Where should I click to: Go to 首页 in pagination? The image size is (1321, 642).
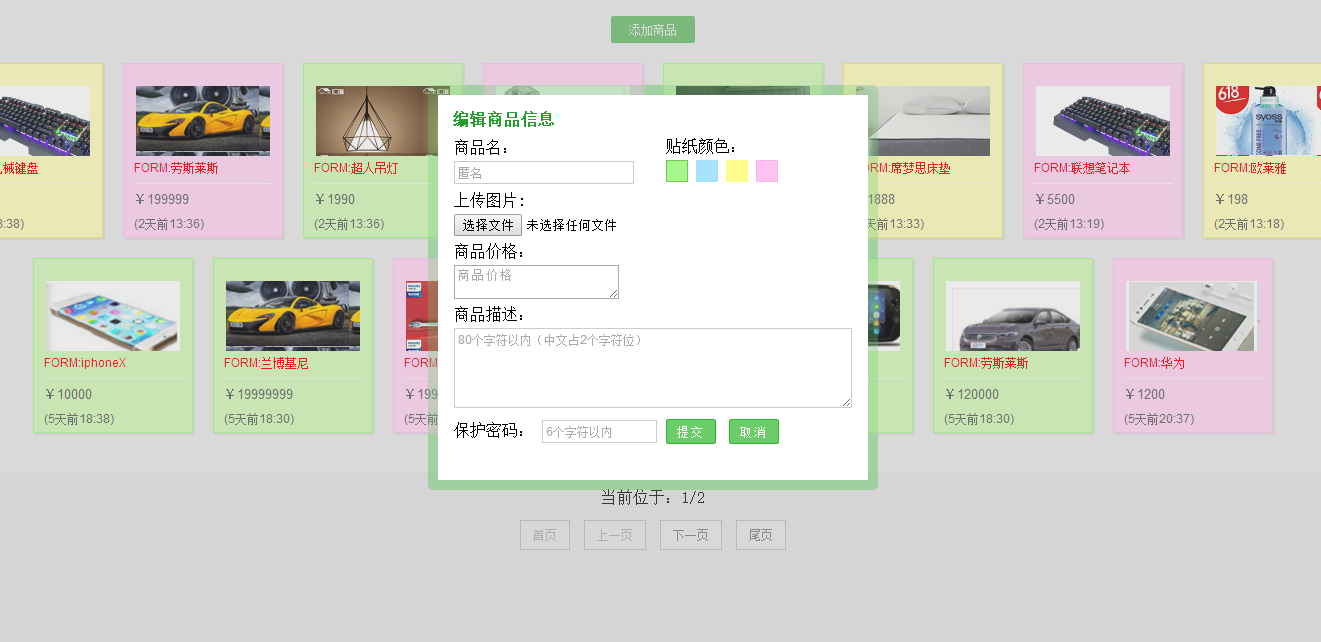(545, 535)
